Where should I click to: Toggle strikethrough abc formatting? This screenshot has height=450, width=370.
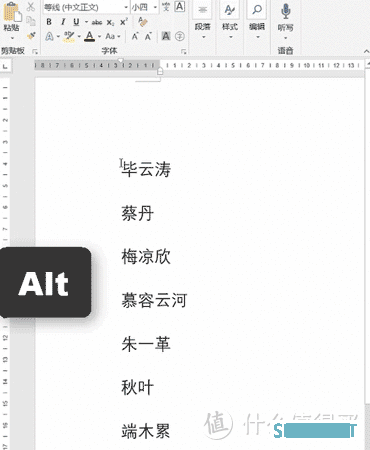tap(97, 22)
